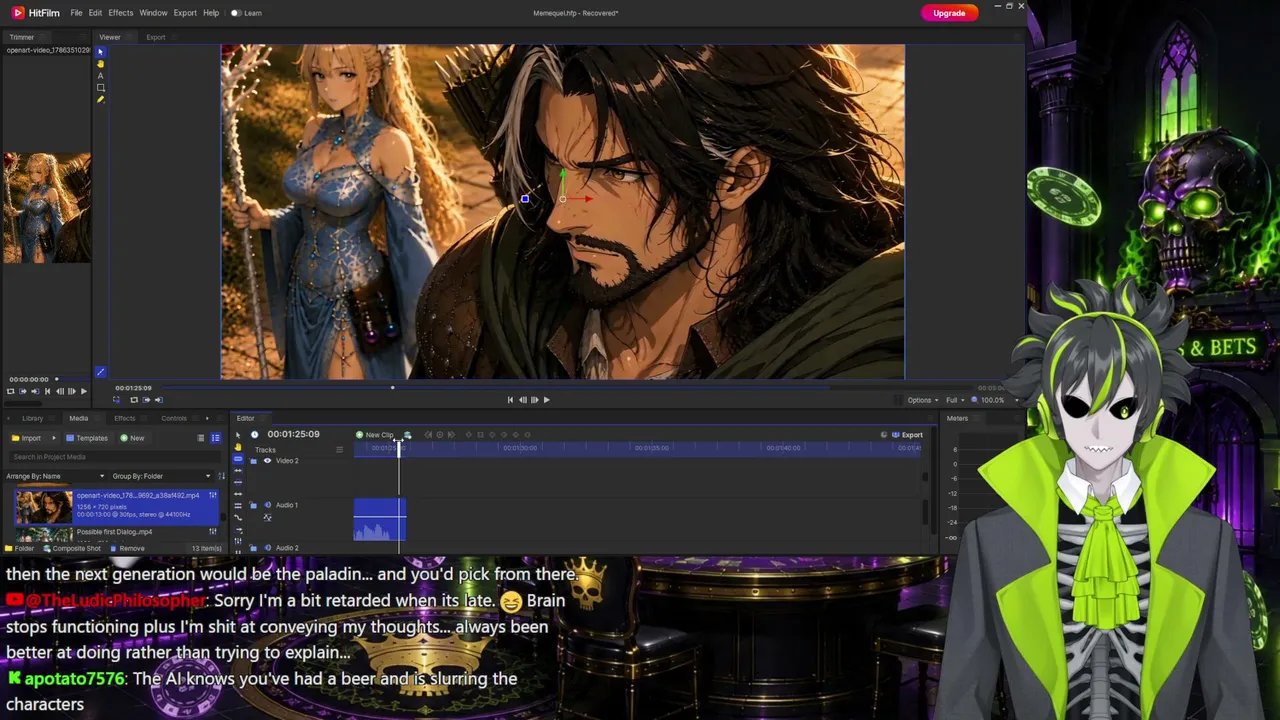
Task: Select the timeline Hand tool
Action: [x=238, y=447]
